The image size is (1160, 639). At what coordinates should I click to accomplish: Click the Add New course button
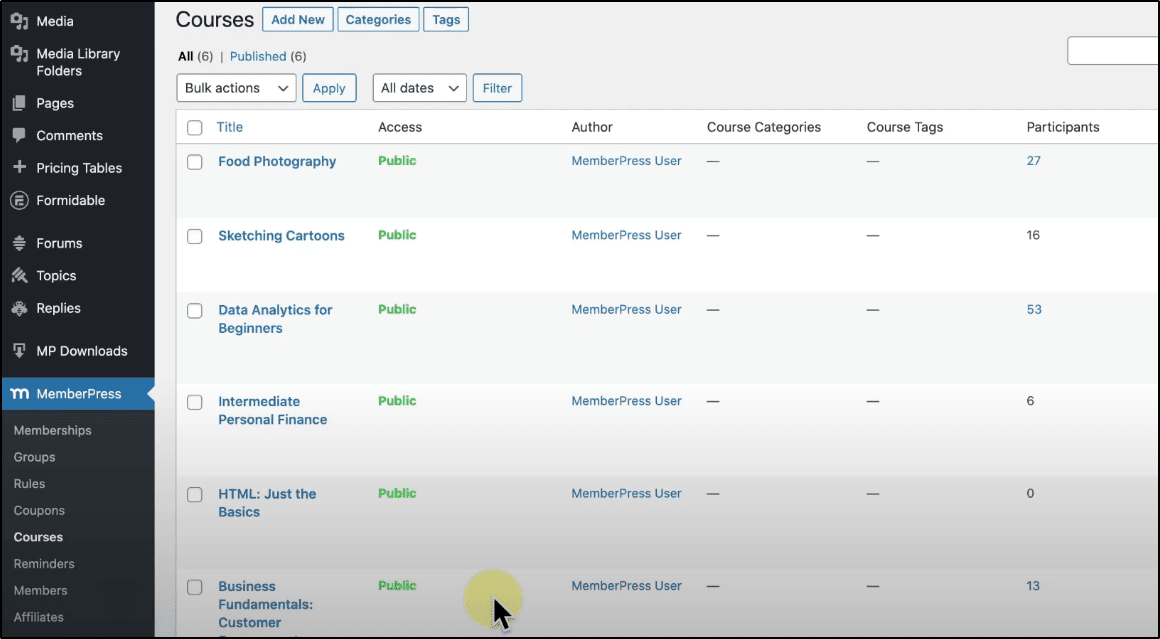point(297,19)
